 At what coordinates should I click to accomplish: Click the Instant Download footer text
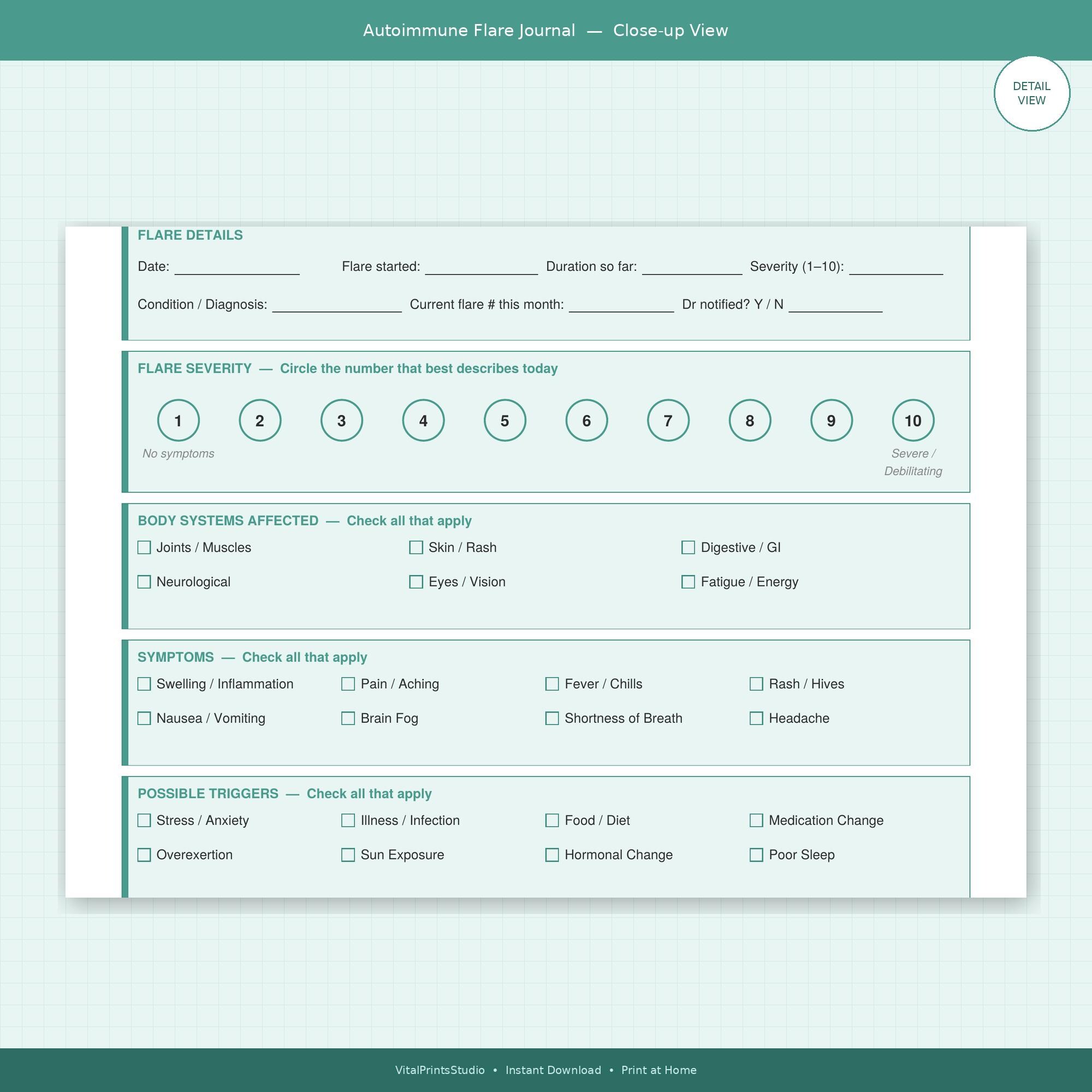(x=553, y=1070)
